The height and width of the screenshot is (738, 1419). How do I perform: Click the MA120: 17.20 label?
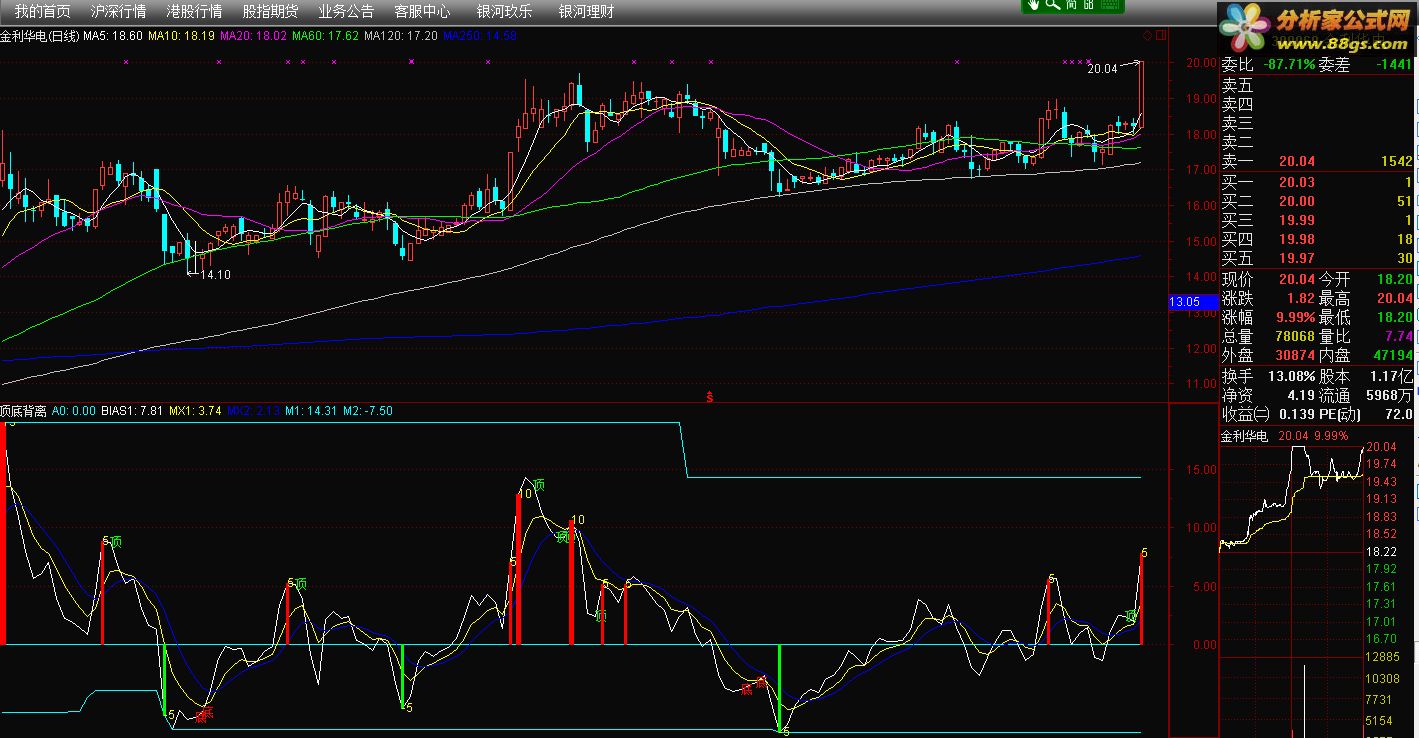pyautogui.click(x=401, y=36)
